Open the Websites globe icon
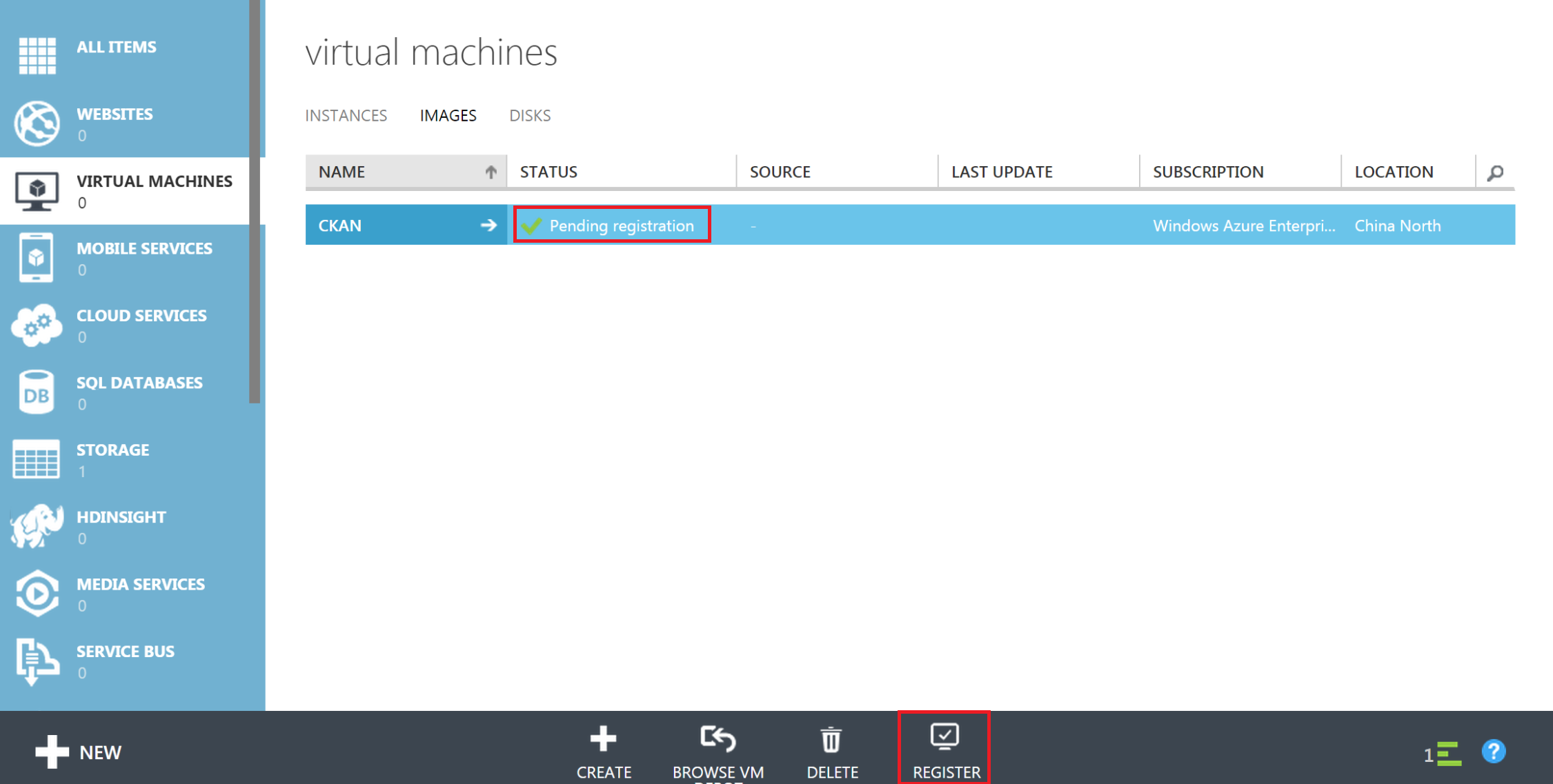1553x784 pixels. pyautogui.click(x=37, y=123)
